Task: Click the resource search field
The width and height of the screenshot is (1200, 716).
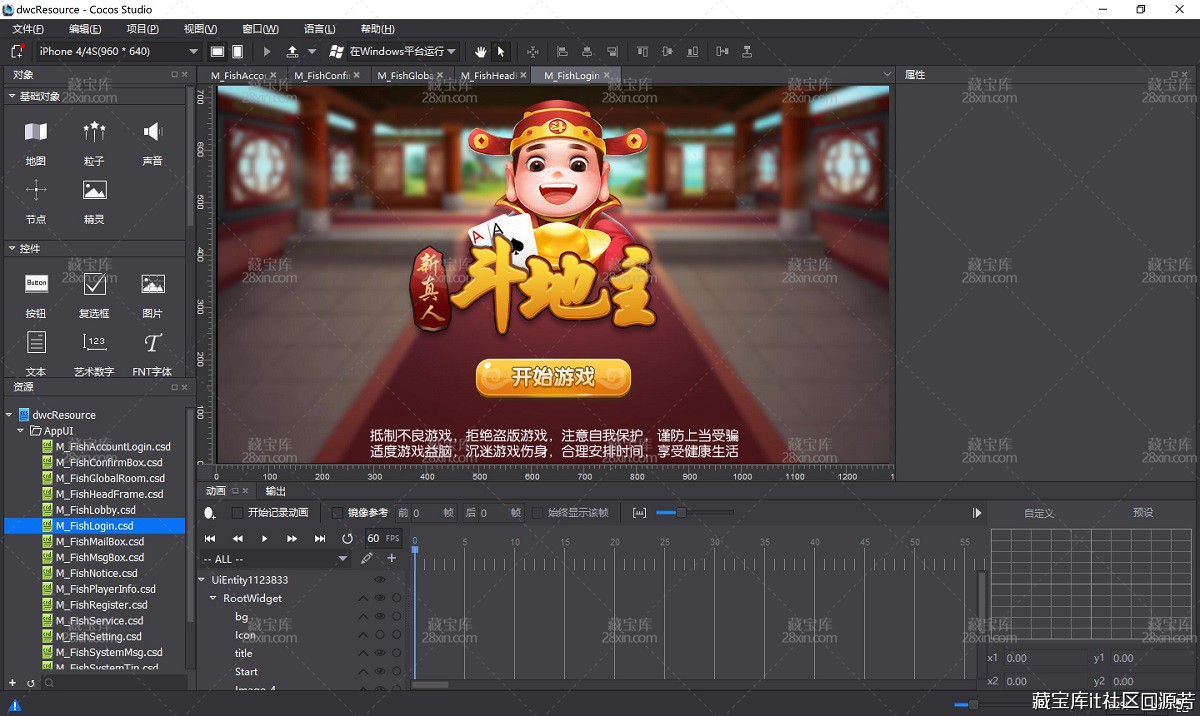Action: 114,683
